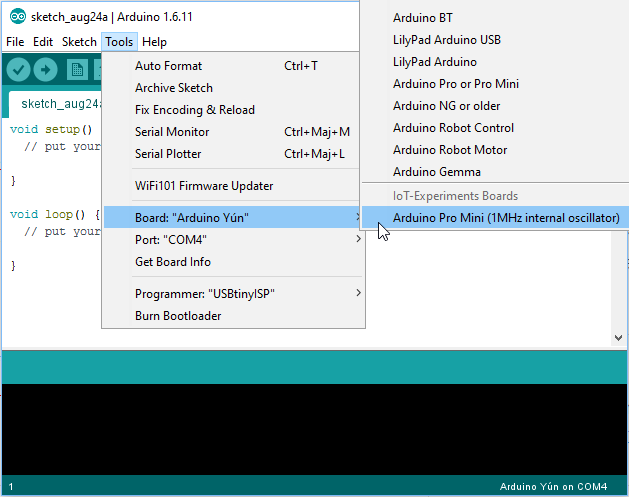Select Arduino Robot Motor board
Screen dimensions: 629x497
coord(495,150)
